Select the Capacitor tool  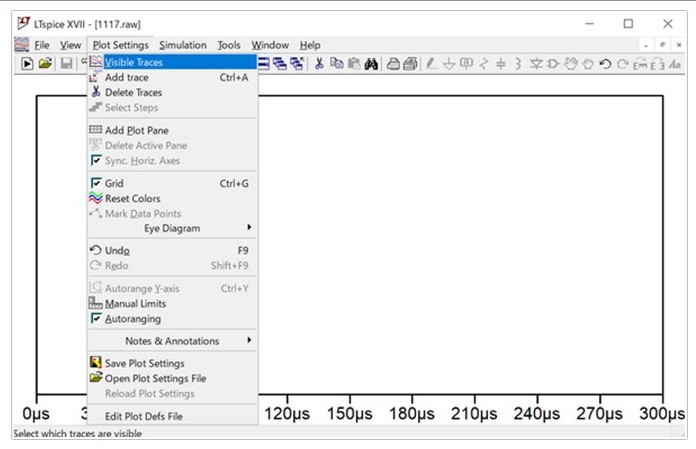(501, 64)
